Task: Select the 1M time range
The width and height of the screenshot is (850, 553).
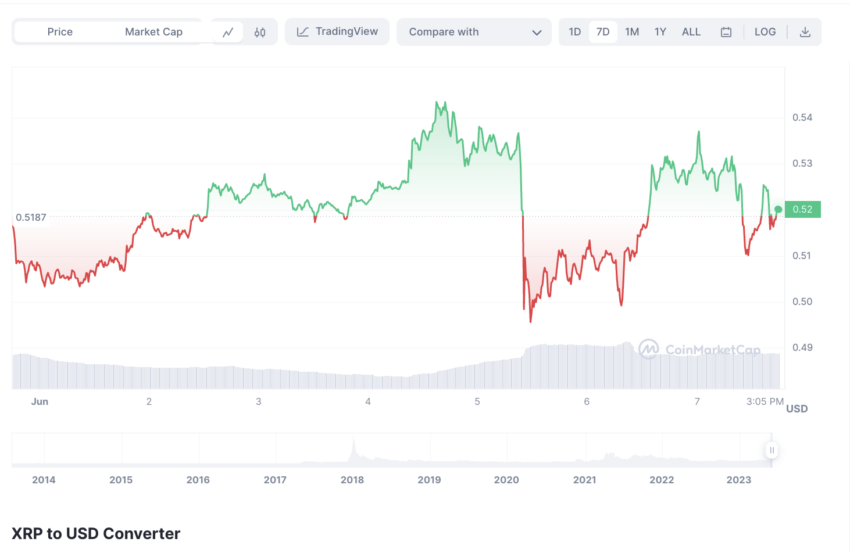Action: 632,32
